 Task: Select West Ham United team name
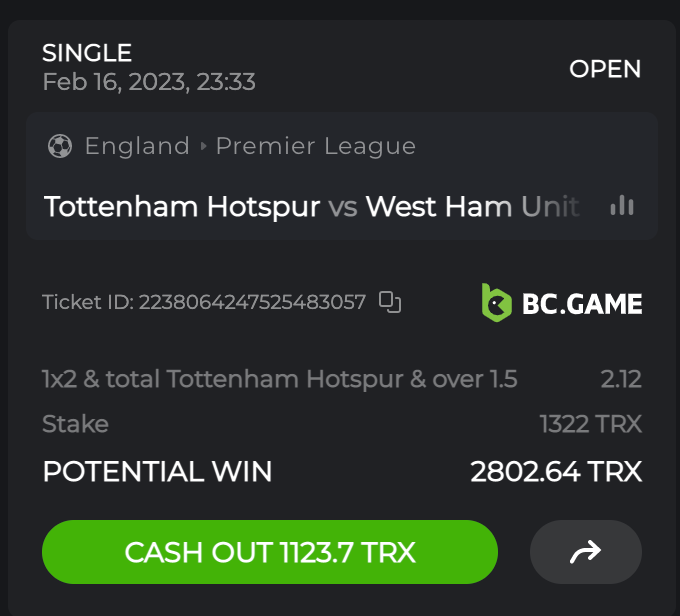pos(472,206)
